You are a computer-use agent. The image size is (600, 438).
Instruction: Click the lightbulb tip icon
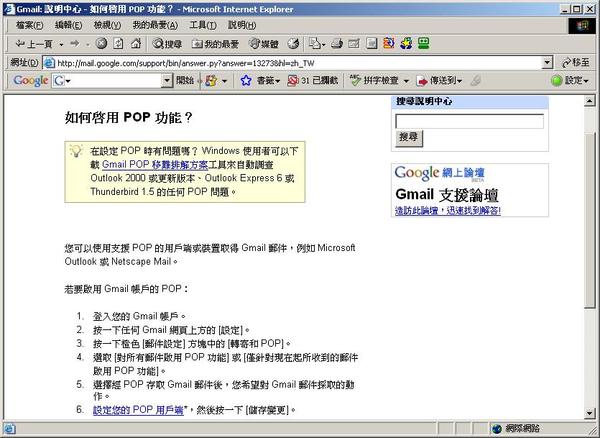[x=76, y=150]
